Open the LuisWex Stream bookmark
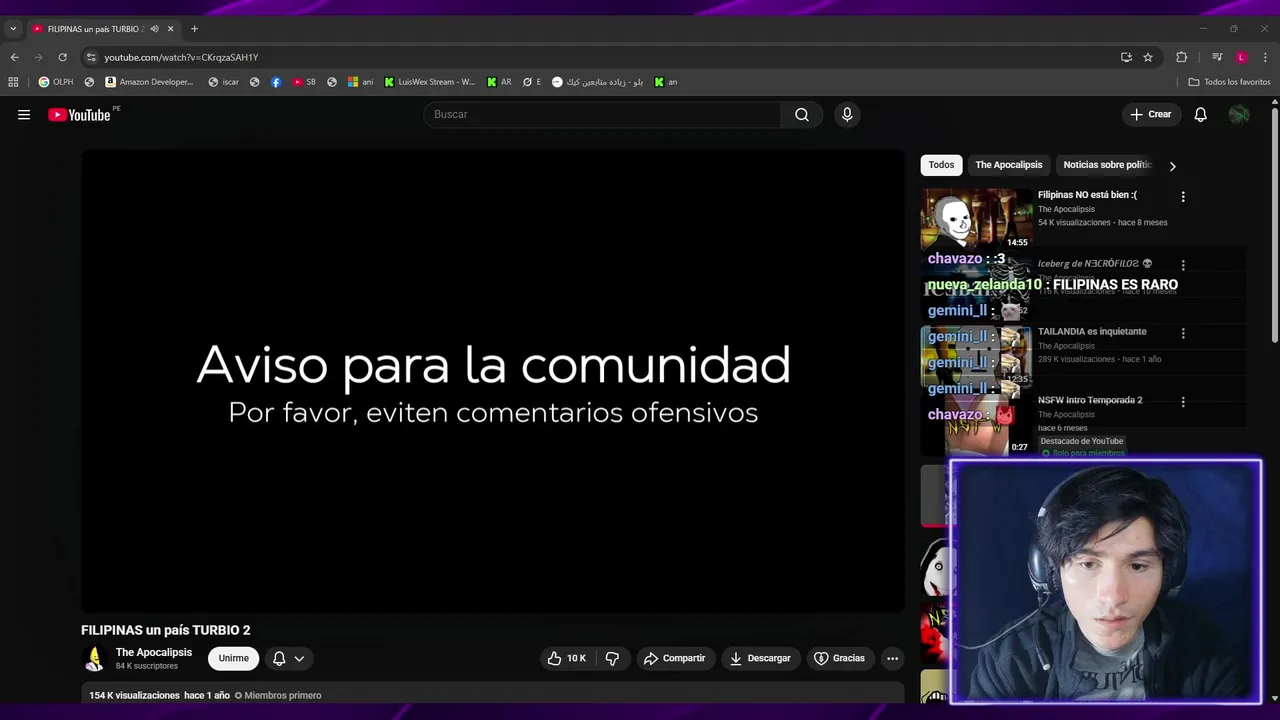This screenshot has width=1280, height=720. (430, 82)
